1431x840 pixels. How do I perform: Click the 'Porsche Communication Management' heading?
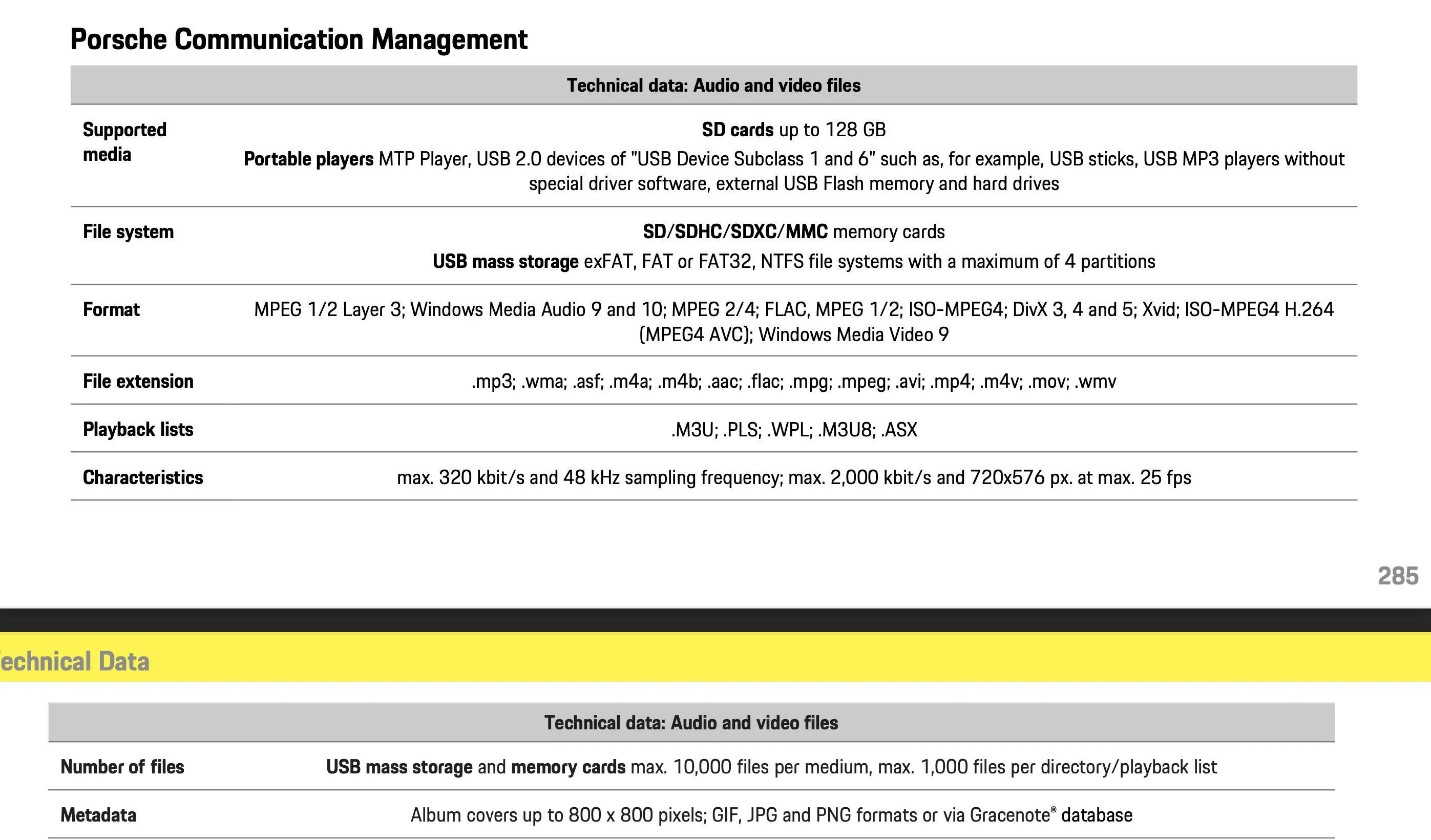pos(299,40)
